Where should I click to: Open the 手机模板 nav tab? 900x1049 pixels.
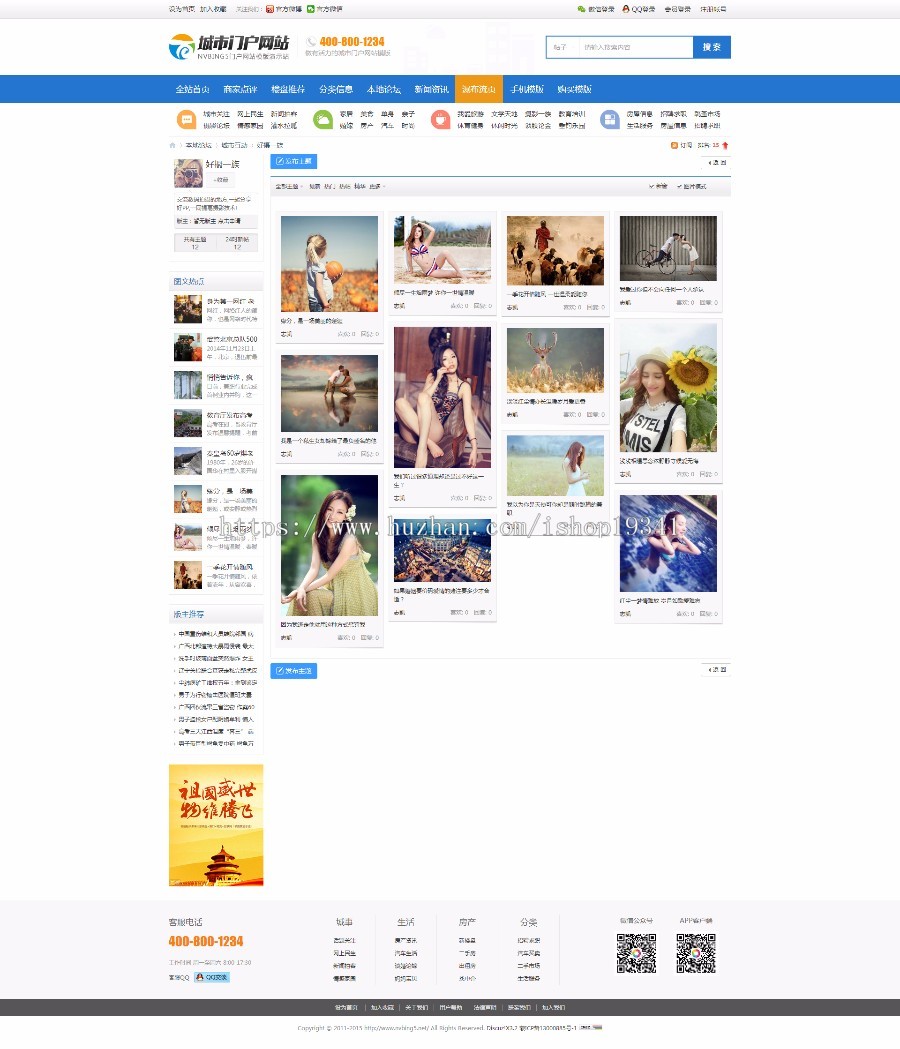(527, 89)
